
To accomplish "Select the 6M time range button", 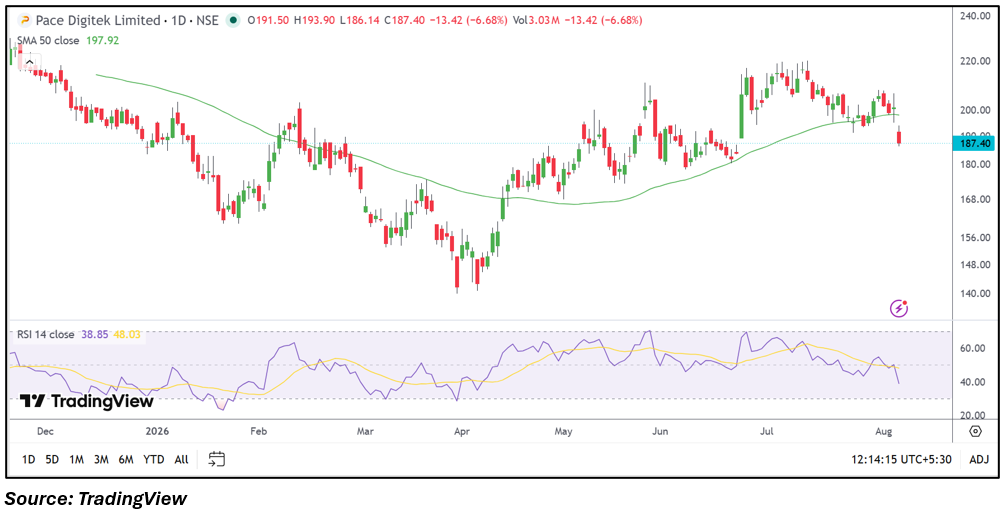I will pos(126,460).
